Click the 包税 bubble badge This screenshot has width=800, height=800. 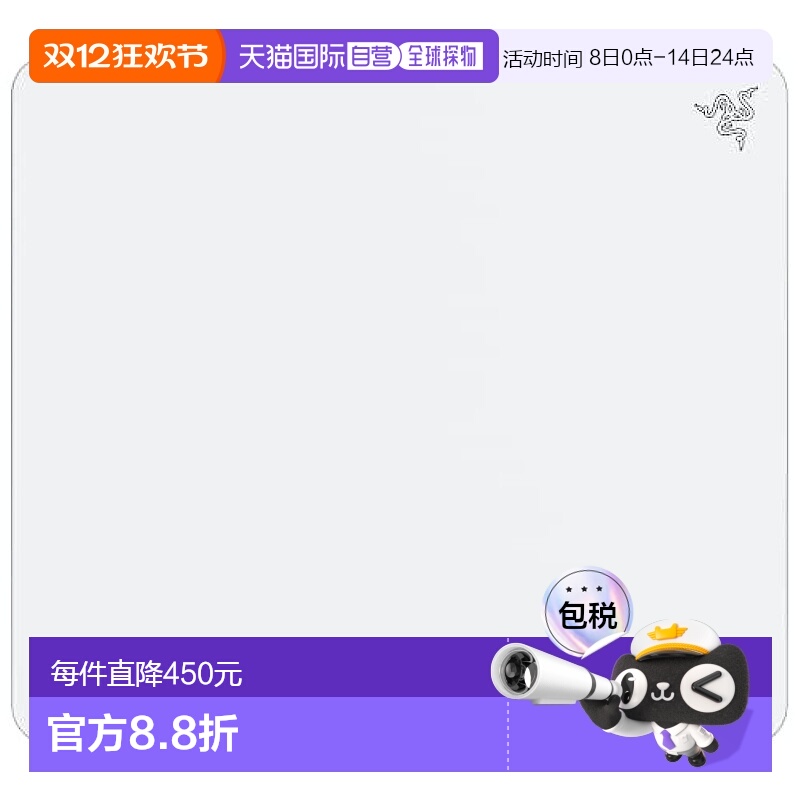coord(587,612)
